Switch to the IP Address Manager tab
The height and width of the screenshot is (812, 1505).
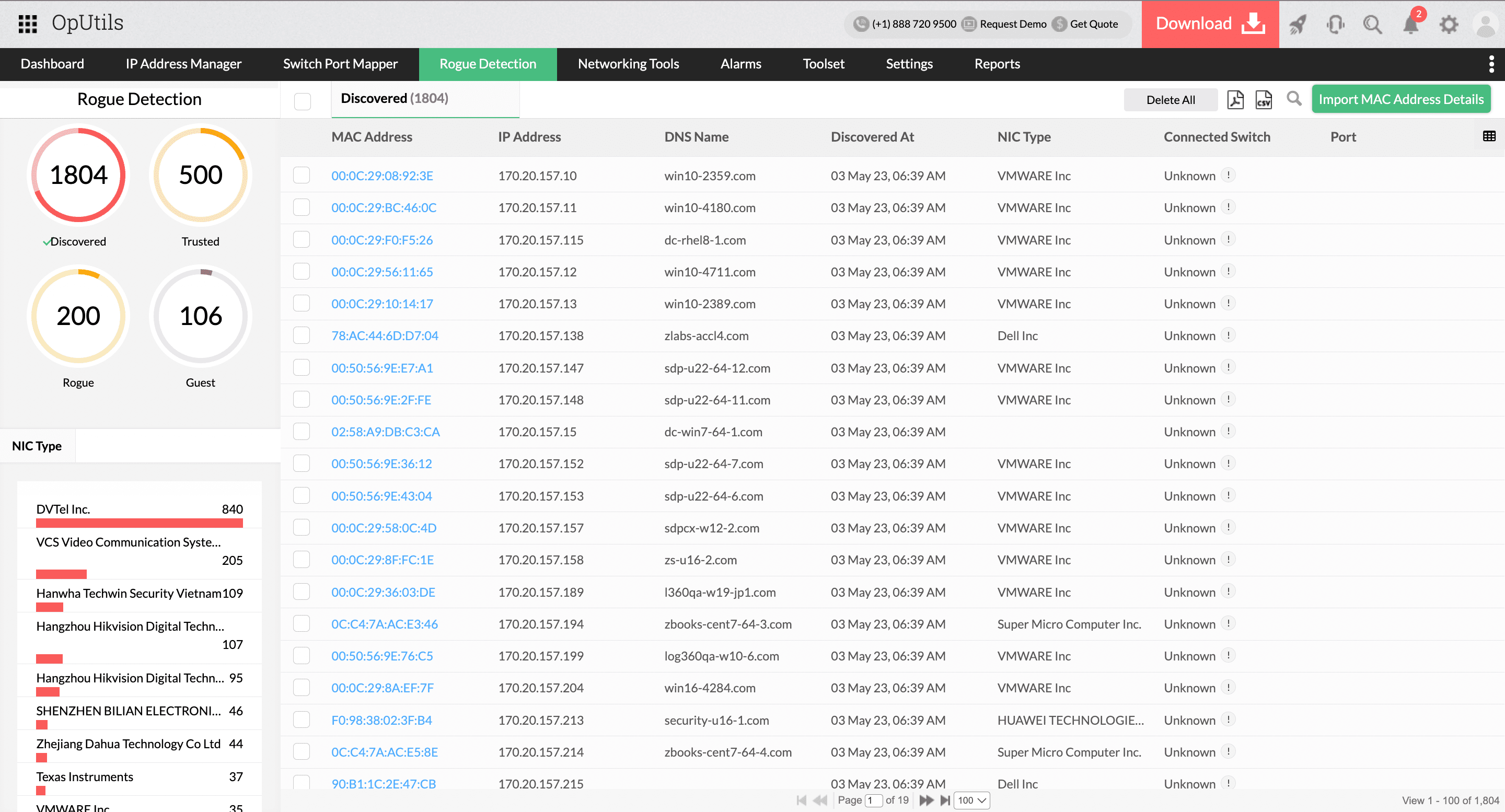(x=183, y=64)
